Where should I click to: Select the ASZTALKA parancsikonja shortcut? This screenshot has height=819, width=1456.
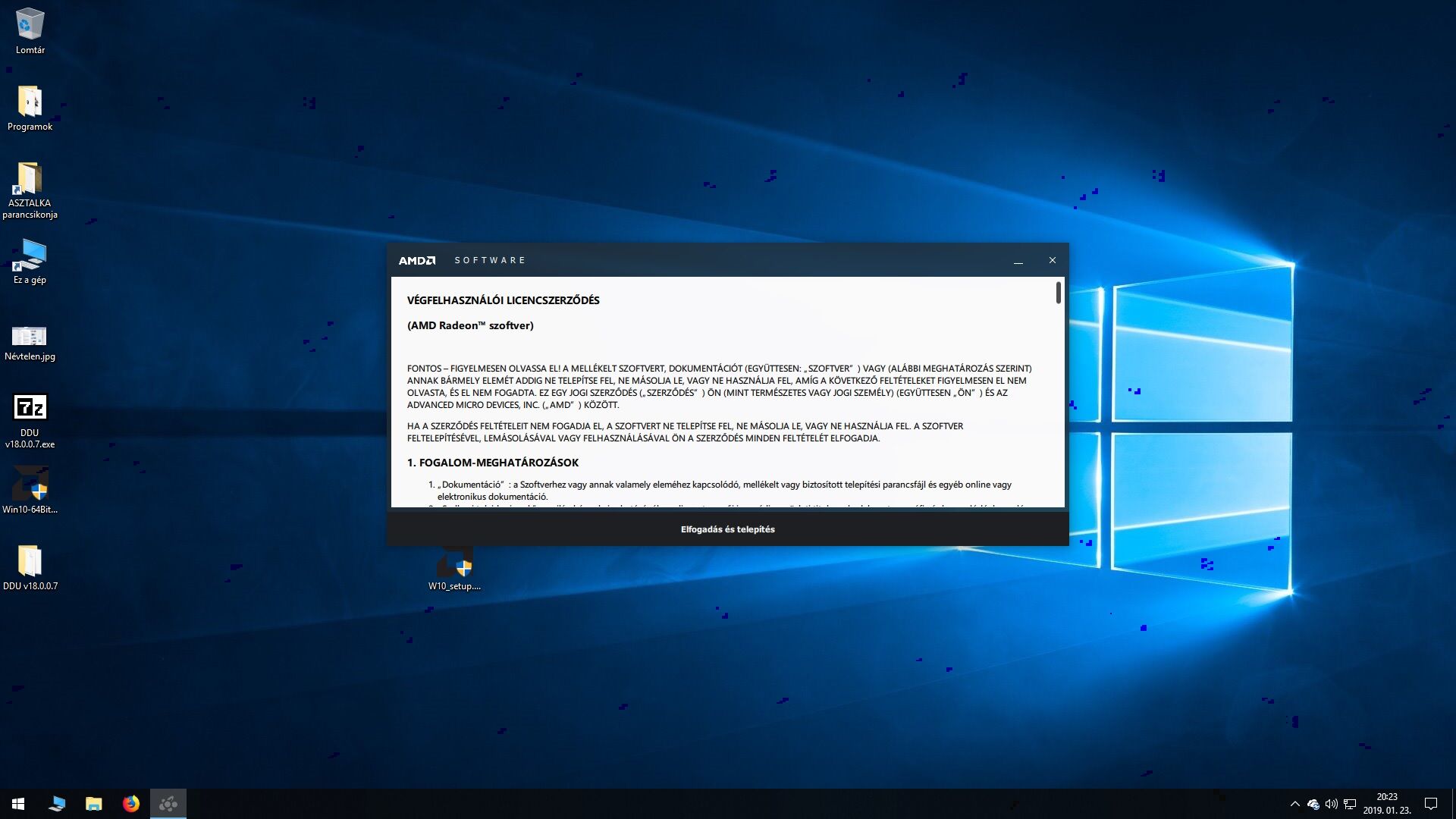[30, 190]
